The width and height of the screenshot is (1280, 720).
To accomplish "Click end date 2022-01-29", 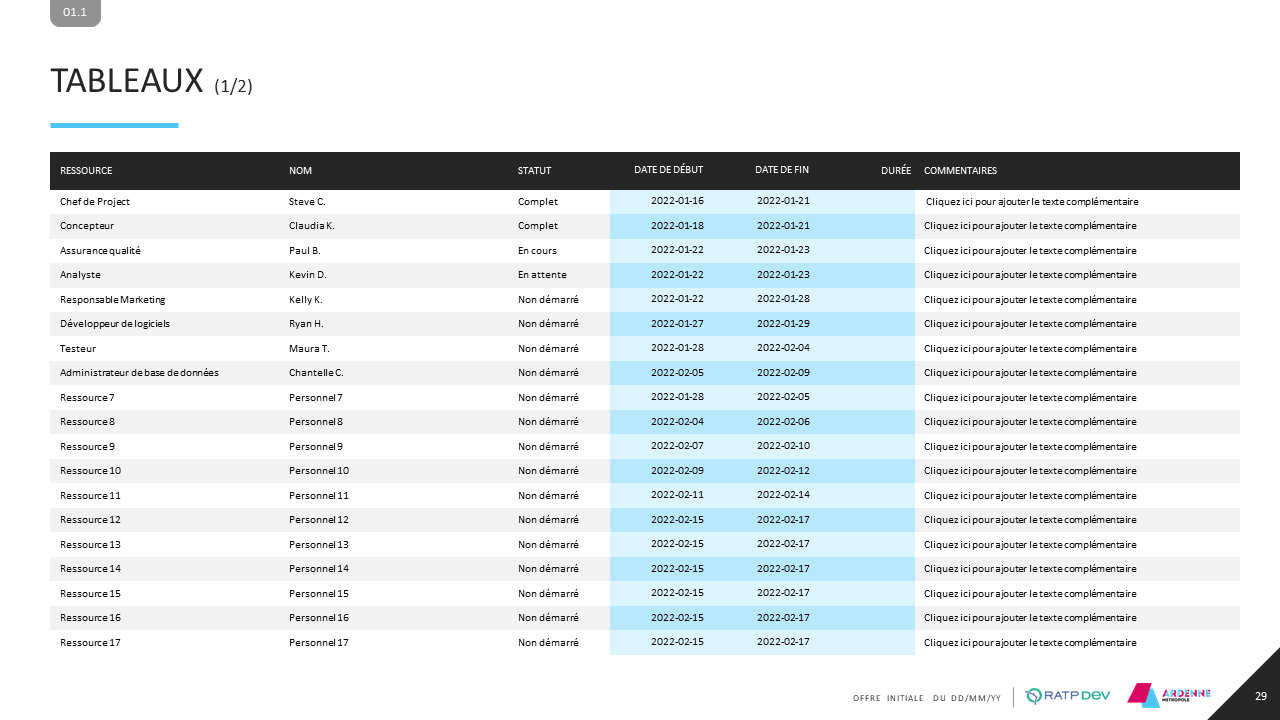I will 783,323.
